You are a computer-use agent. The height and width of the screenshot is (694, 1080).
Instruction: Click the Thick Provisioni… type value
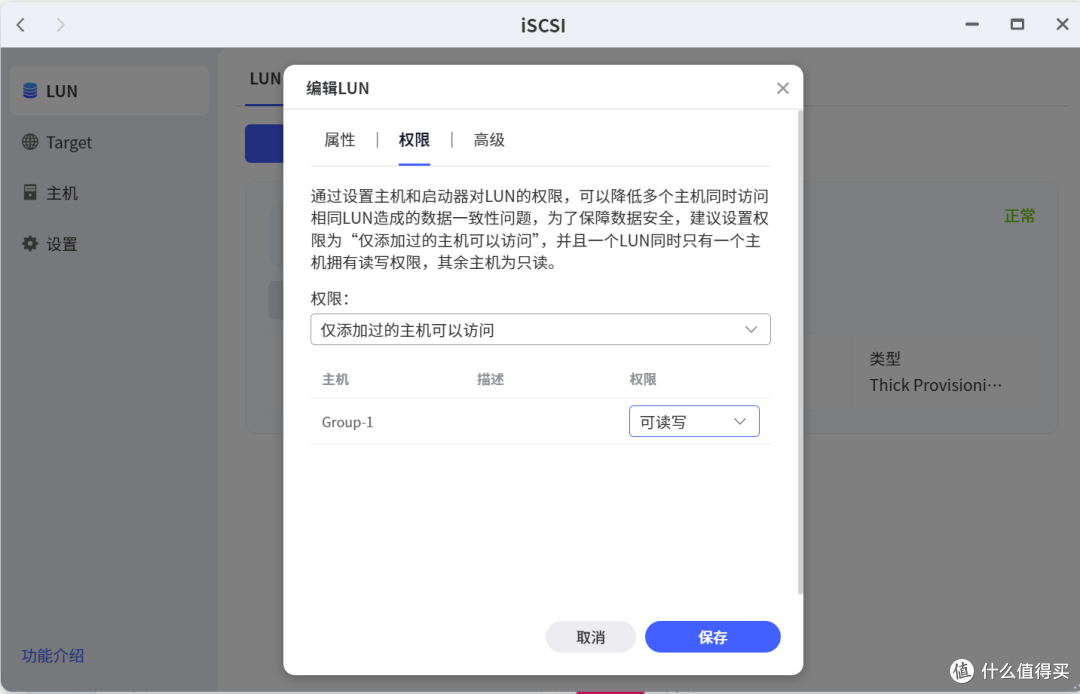click(x=935, y=385)
